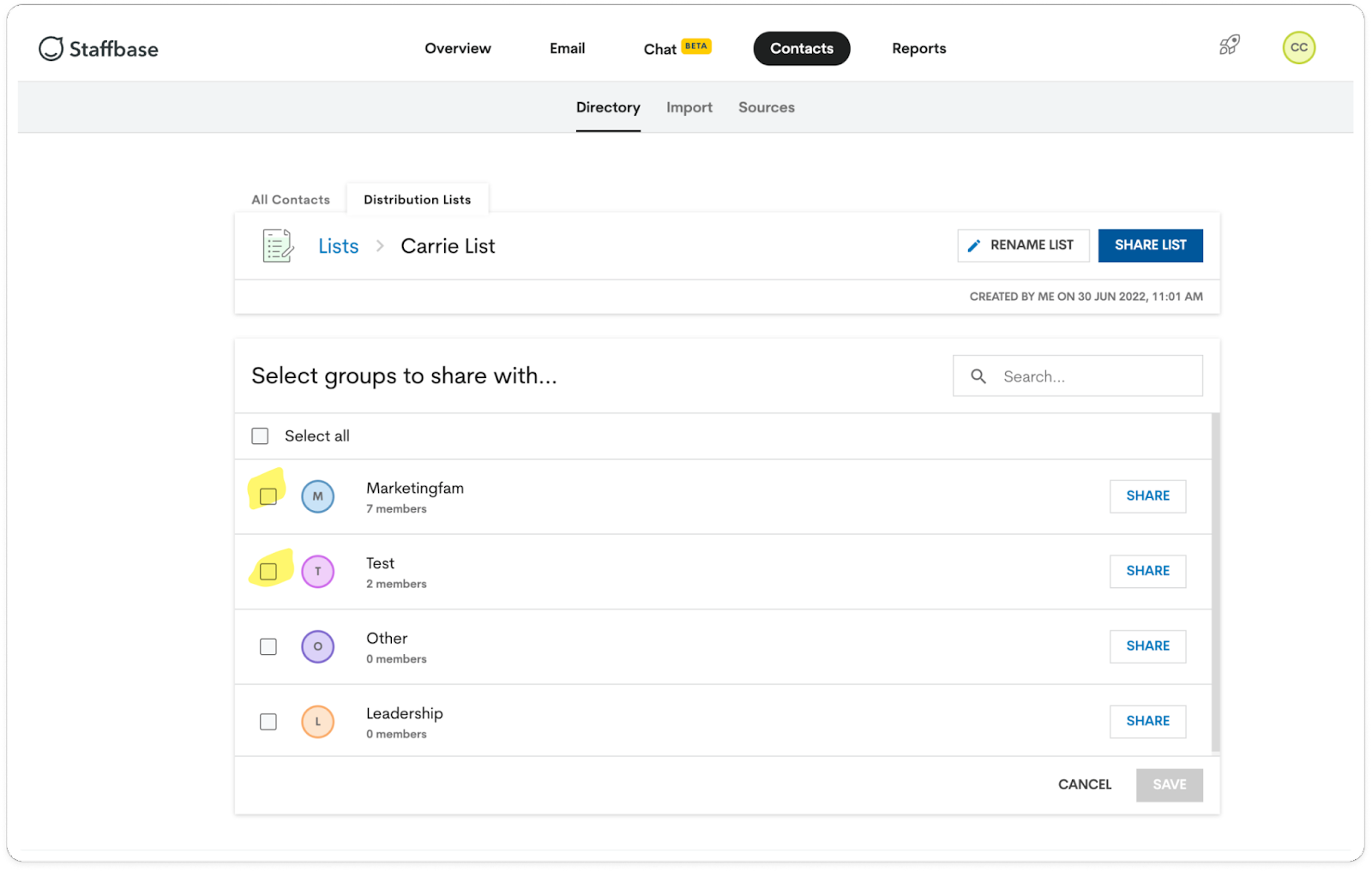The width and height of the screenshot is (1372, 871).
Task: Open the Chat section
Action: tap(660, 50)
